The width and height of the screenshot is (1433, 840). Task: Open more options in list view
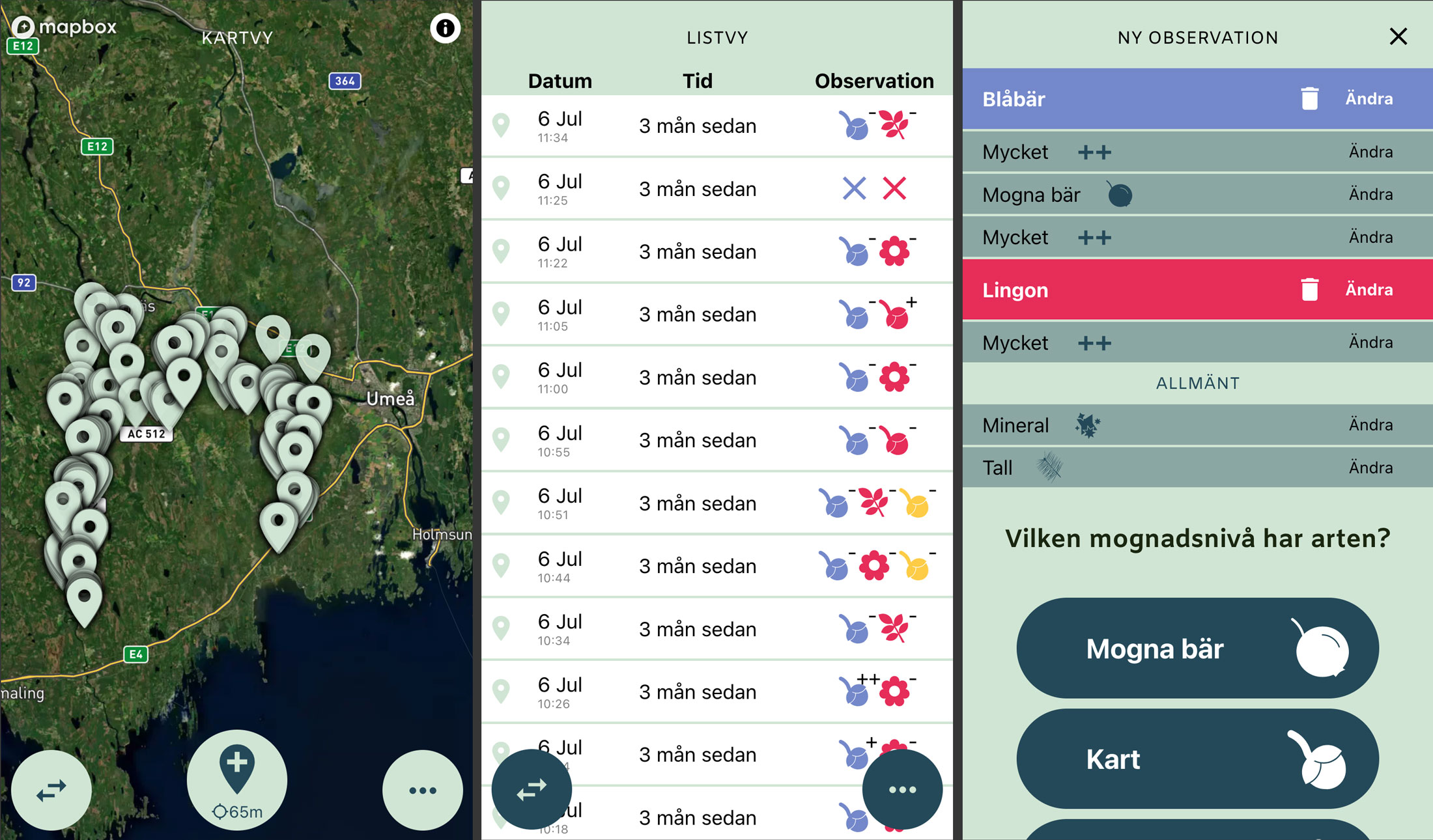pos(902,789)
